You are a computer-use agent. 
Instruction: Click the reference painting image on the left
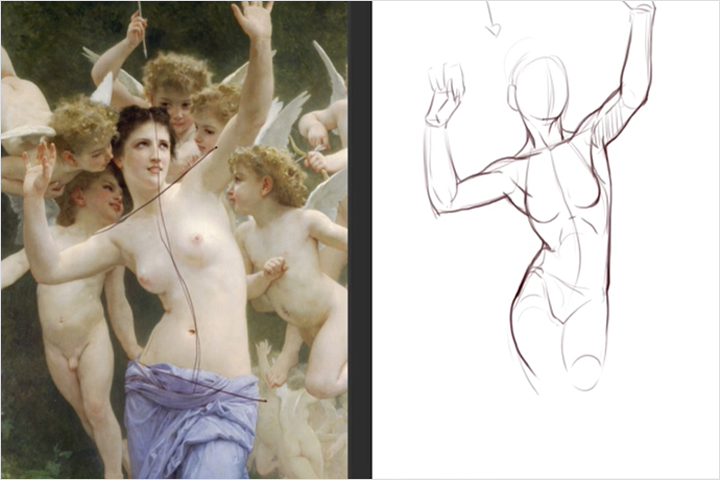[174, 240]
